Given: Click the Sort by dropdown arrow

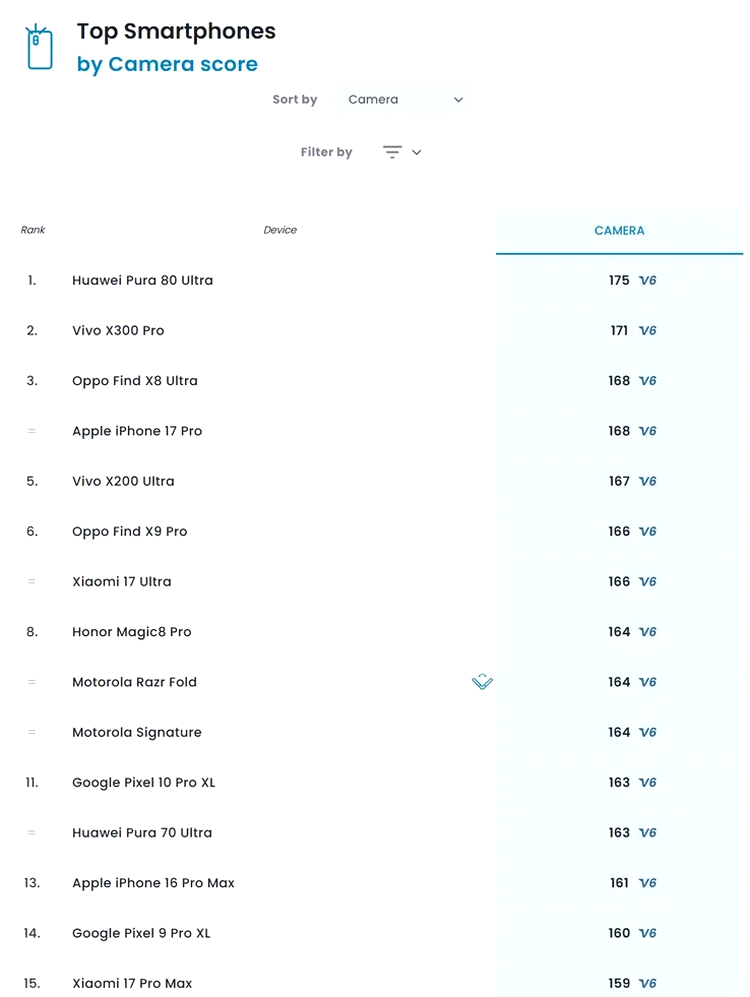Looking at the screenshot, I should (458, 100).
